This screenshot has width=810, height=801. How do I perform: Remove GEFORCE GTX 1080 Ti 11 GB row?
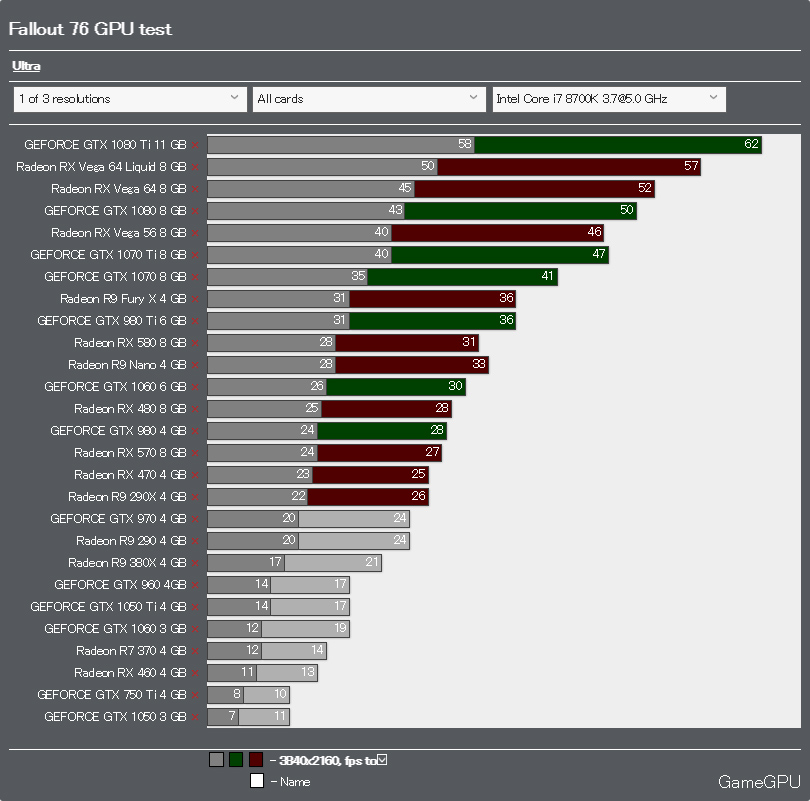pyautogui.click(x=195, y=145)
